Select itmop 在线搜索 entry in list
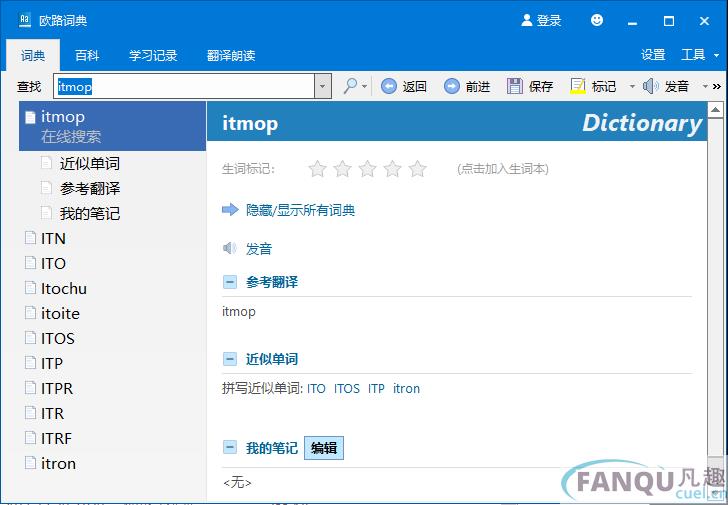Image resolution: width=728 pixels, height=505 pixels. (112, 126)
